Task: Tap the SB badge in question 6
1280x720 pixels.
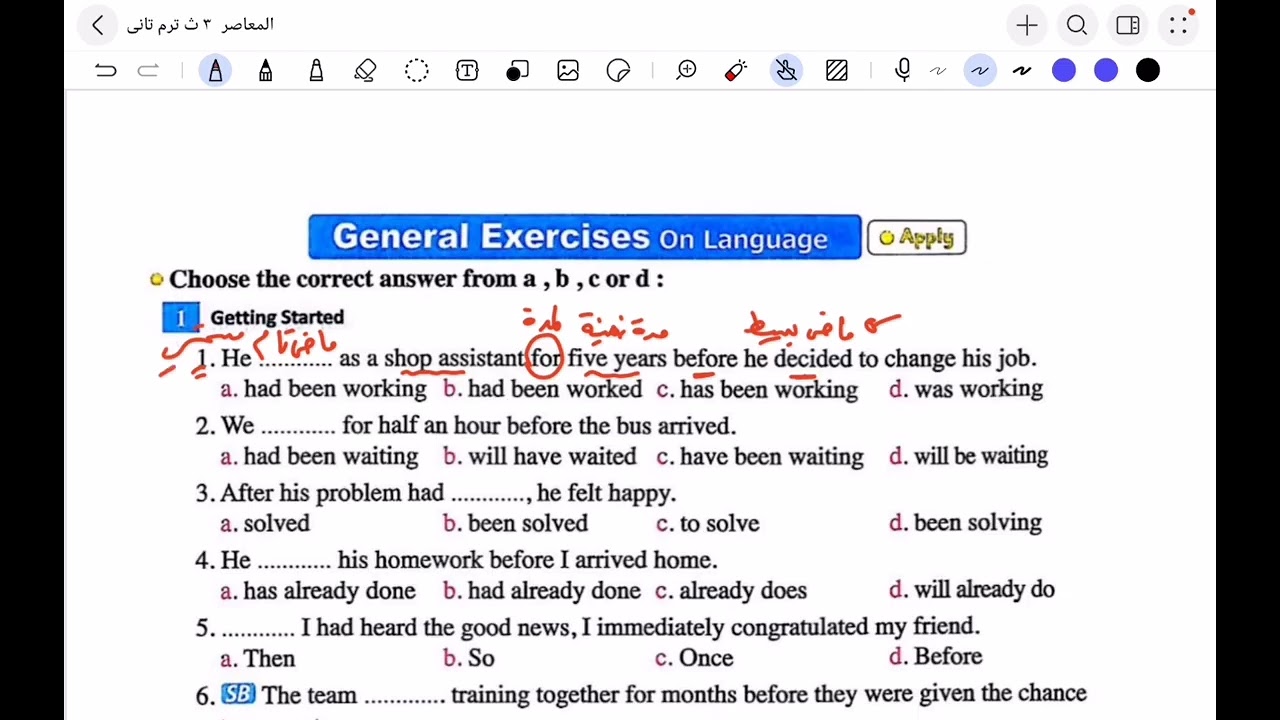Action: click(x=238, y=694)
